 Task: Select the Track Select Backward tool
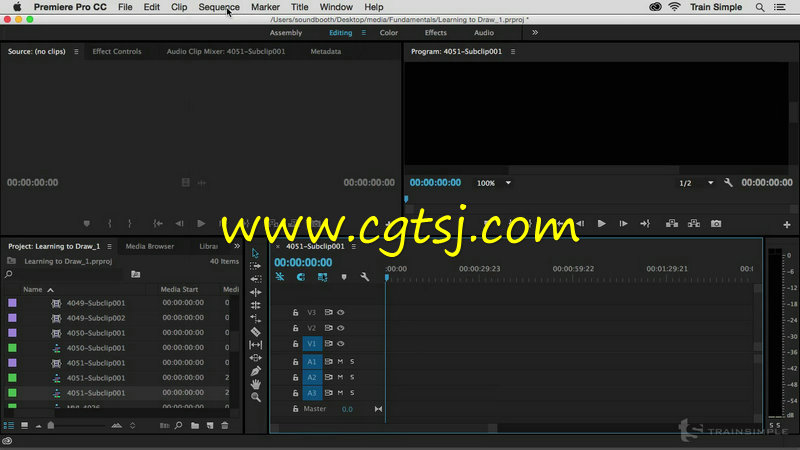tap(256, 279)
